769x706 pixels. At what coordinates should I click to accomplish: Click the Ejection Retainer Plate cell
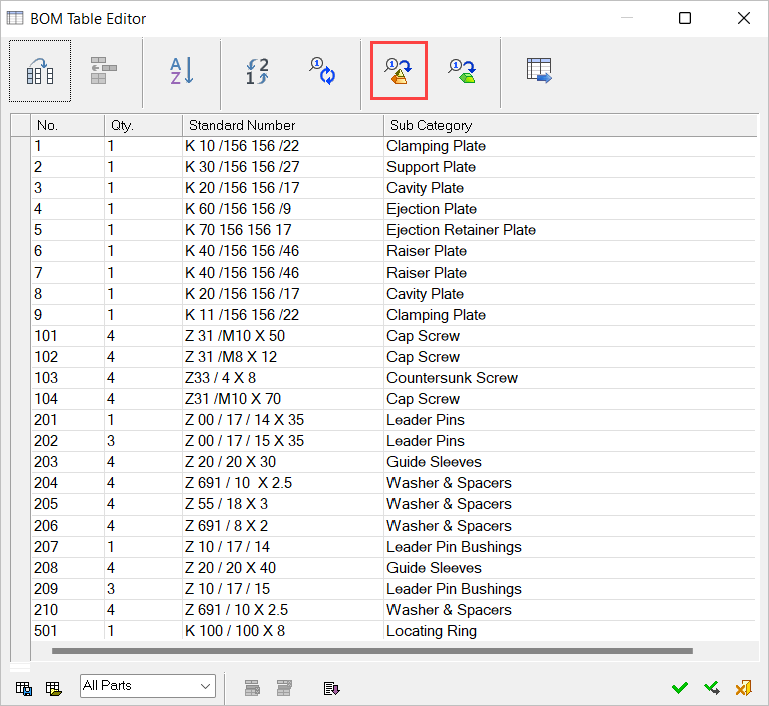(460, 230)
